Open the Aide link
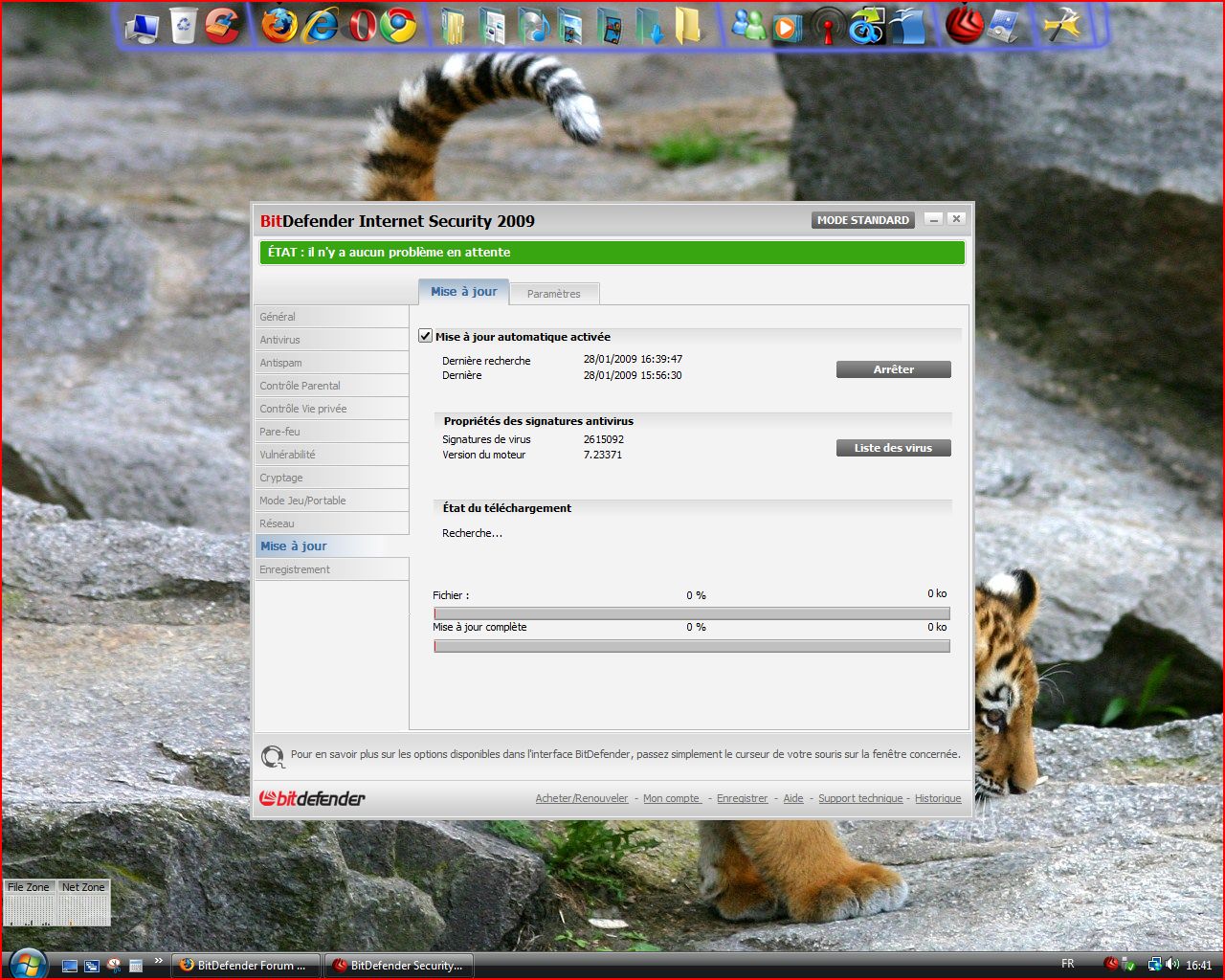The height and width of the screenshot is (980, 1225). click(x=793, y=798)
